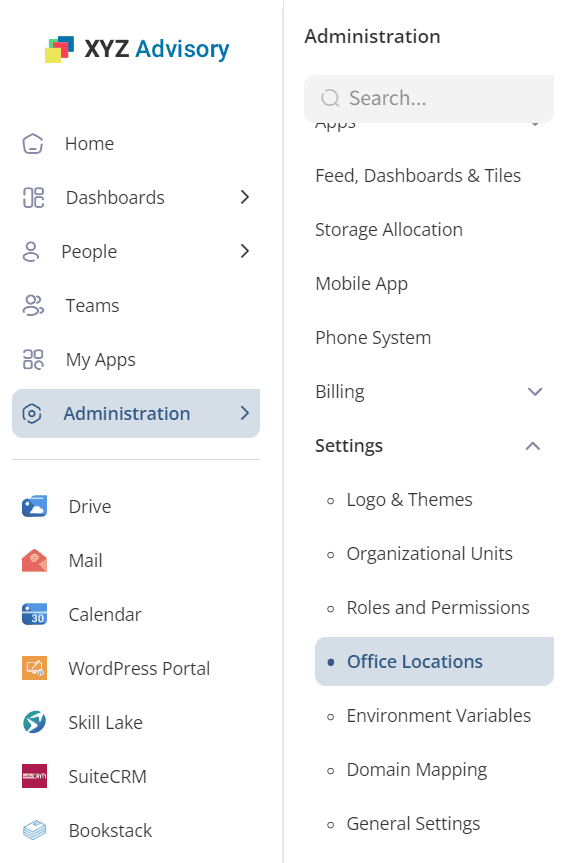Open the Mail envelope icon
Screen dimensions: 566x863
tap(34, 560)
